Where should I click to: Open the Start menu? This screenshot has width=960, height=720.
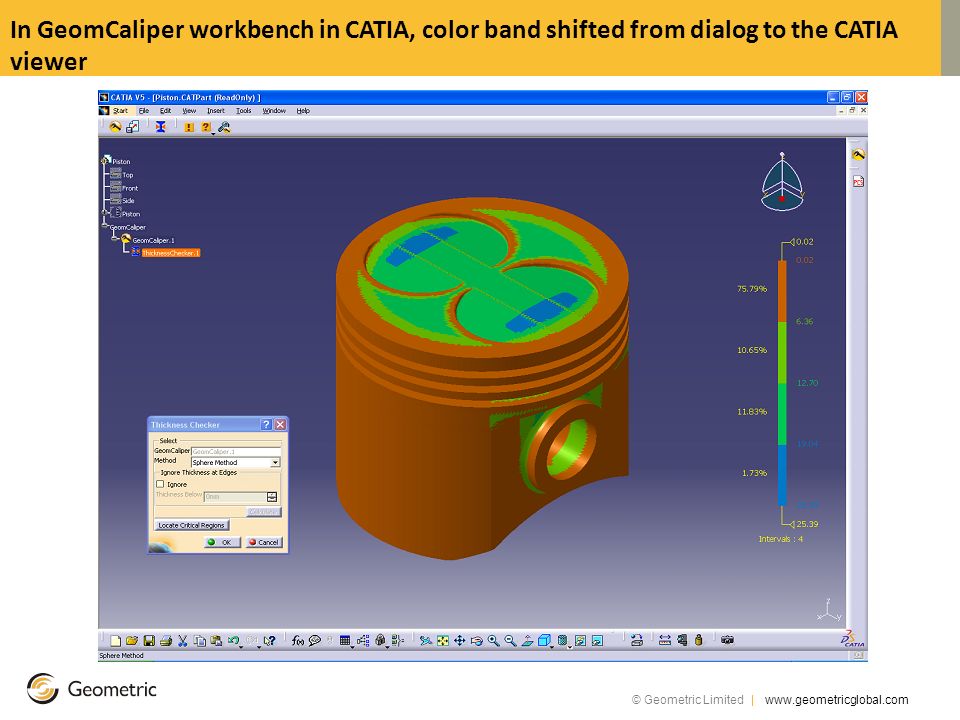click(x=120, y=111)
